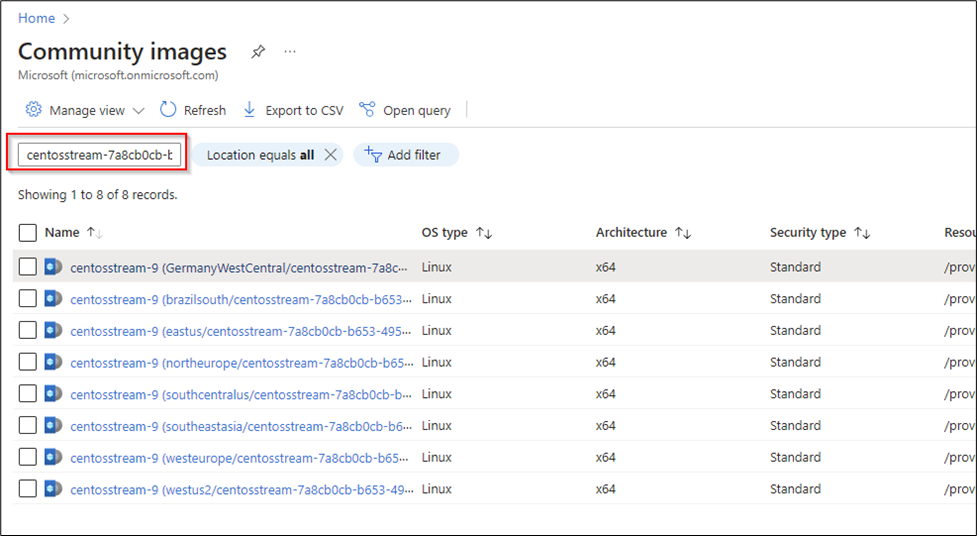
Task: Go to Home breadcrumb
Action: point(36,18)
